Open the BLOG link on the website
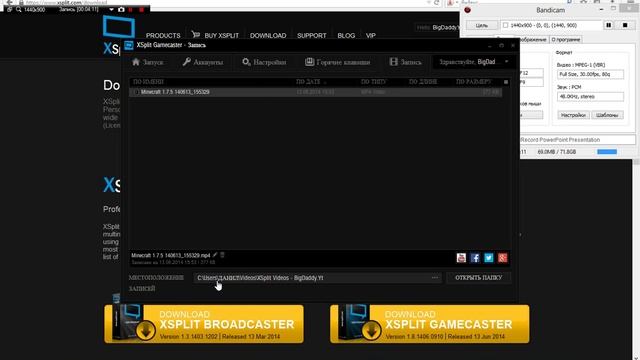Viewport: 640px width, 360px height. coord(346,36)
